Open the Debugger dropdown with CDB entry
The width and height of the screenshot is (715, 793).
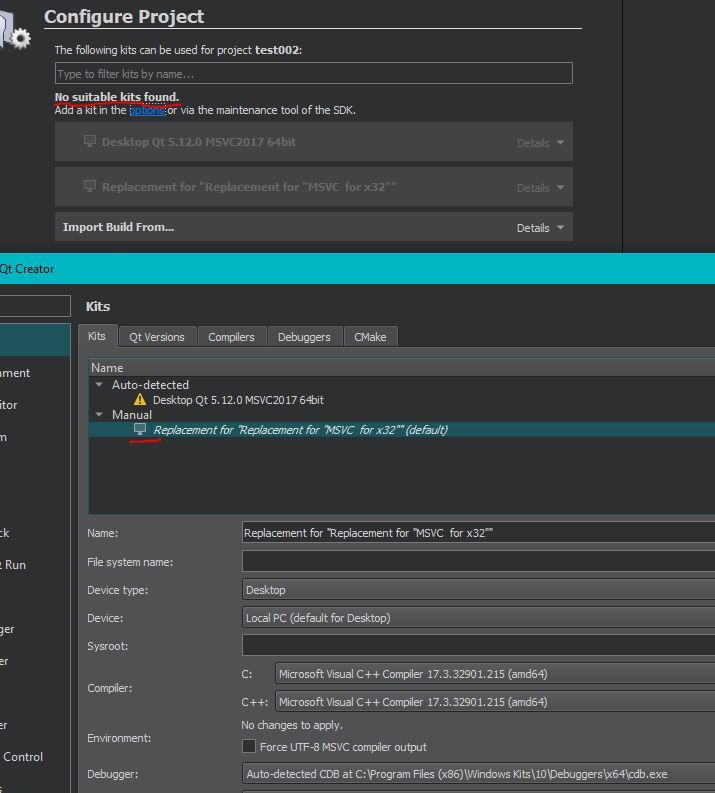pos(478,774)
